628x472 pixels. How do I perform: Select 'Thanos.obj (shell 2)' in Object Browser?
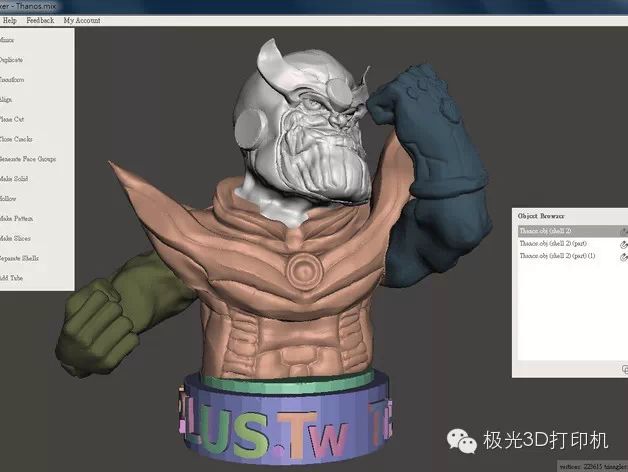tap(573, 231)
